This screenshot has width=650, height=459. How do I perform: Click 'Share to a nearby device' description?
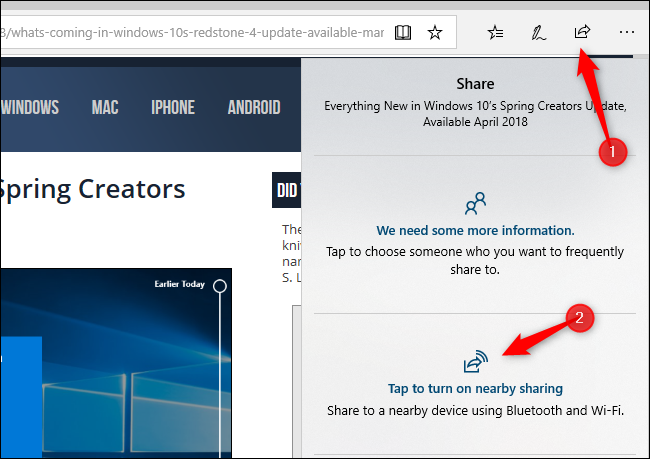click(475, 410)
